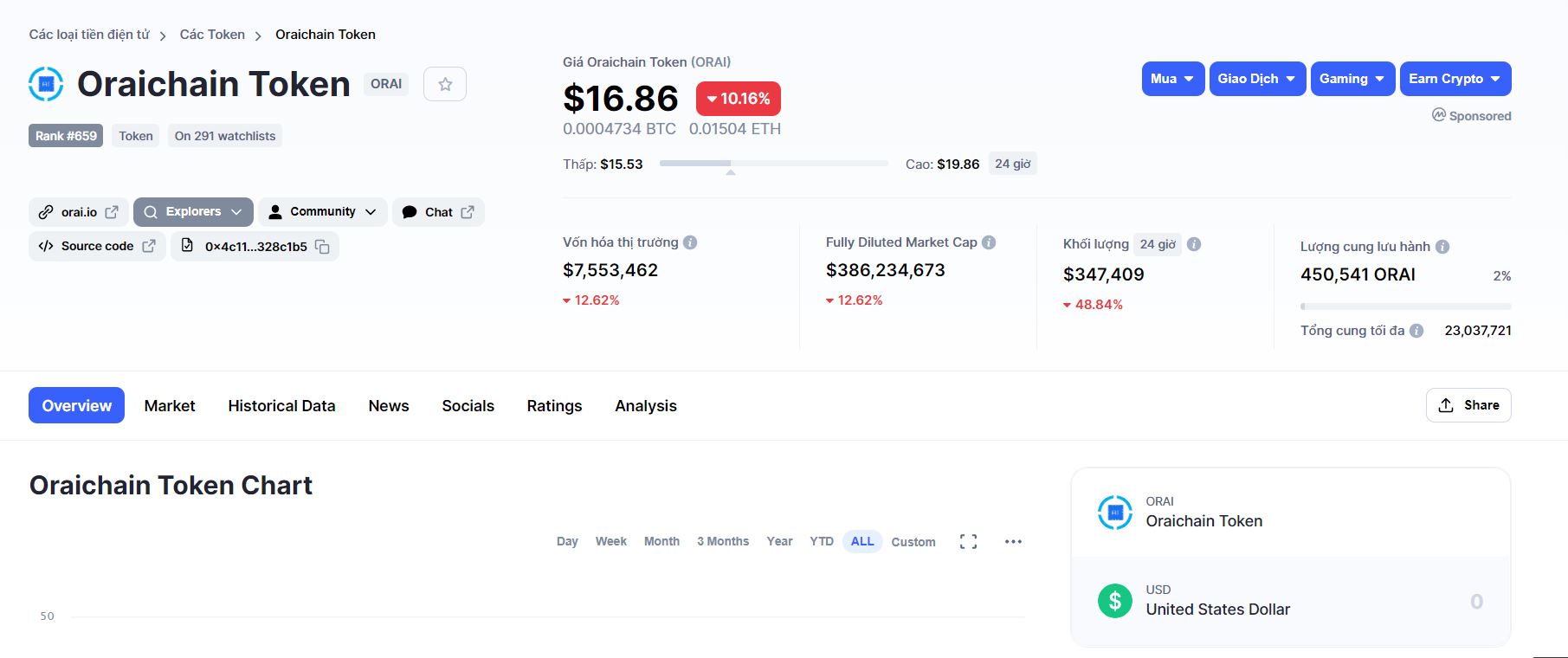The image size is (1568, 658).
Task: Select the Overview tab
Action: pos(76,405)
